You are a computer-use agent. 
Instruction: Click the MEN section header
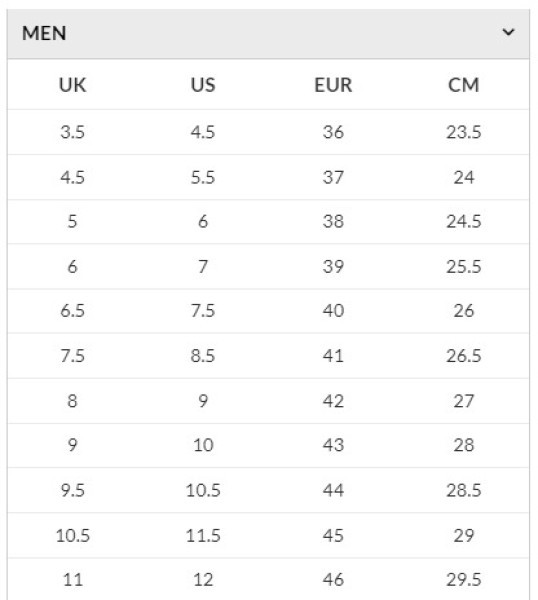tap(268, 34)
